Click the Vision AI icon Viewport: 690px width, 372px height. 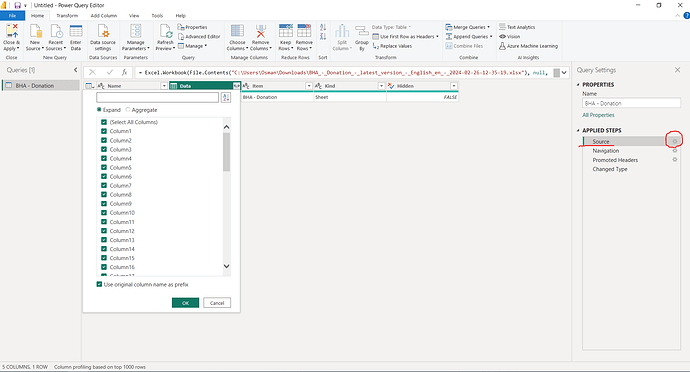[502, 37]
